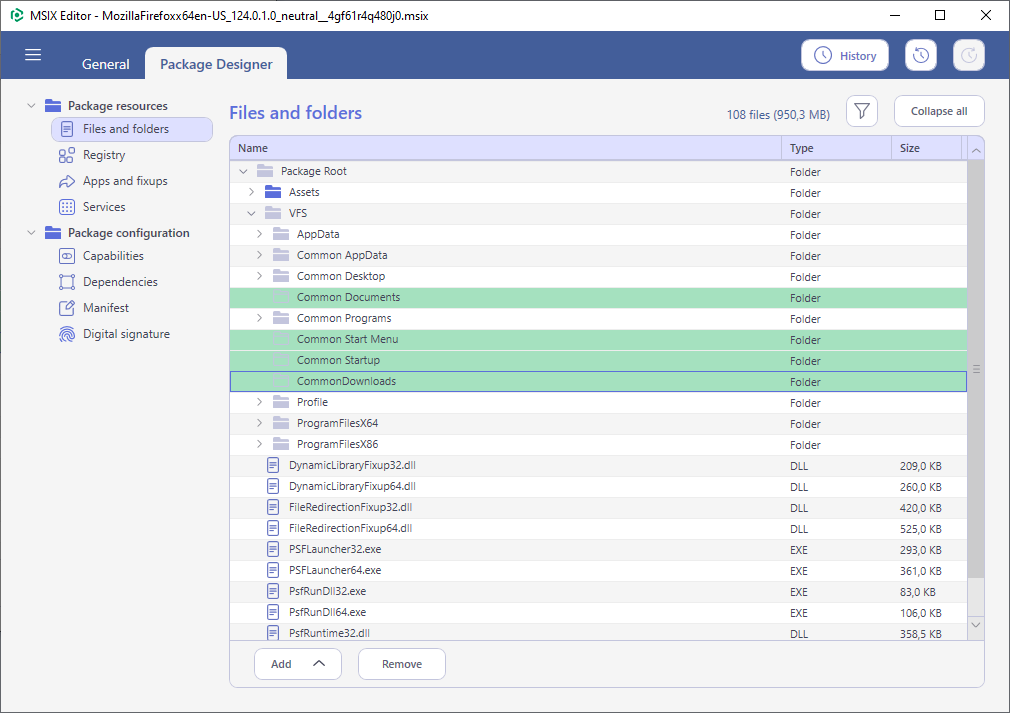Click the Package resources folder icon

[53, 106]
